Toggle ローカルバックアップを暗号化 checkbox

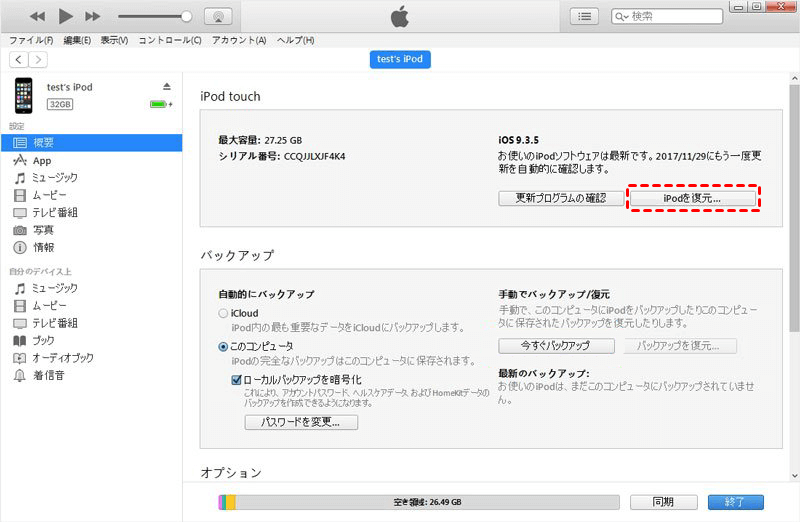point(236,380)
